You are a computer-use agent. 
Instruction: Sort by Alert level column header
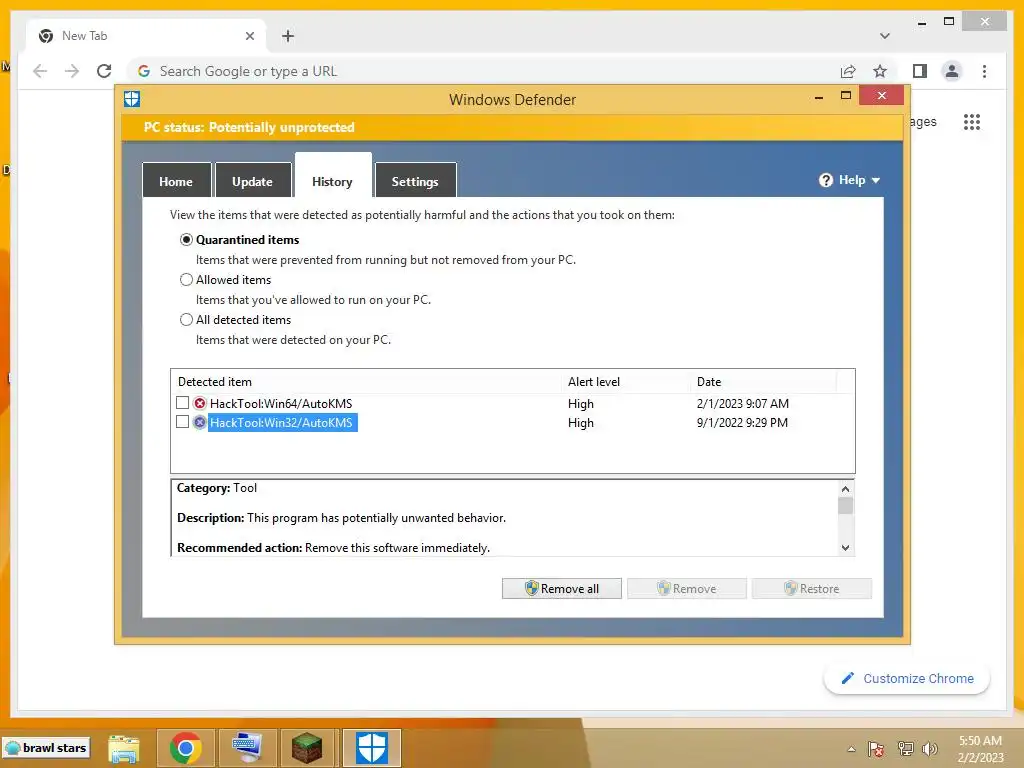626,381
